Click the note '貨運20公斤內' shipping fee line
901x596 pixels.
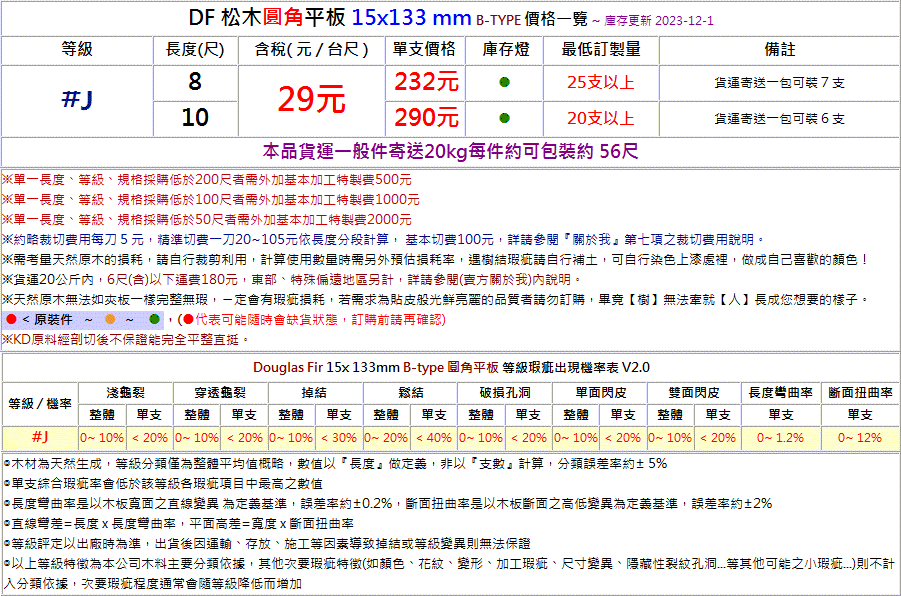pos(292,279)
